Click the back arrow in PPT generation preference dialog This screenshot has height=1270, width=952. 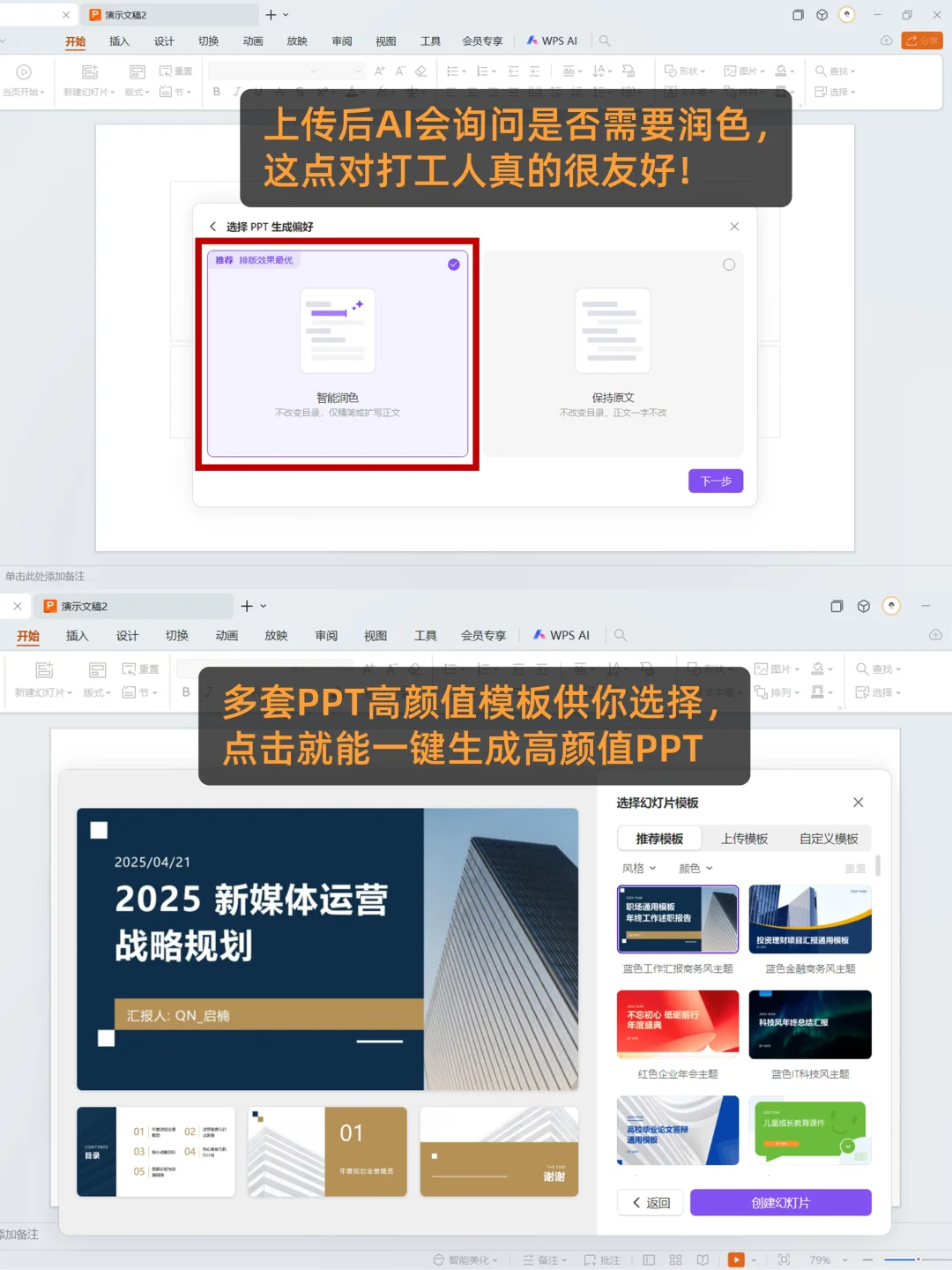(x=212, y=227)
